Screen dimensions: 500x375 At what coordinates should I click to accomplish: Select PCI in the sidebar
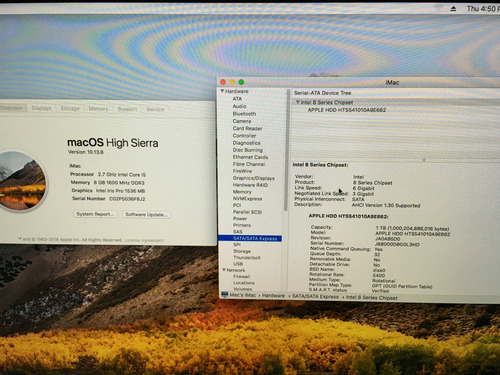[x=237, y=205]
